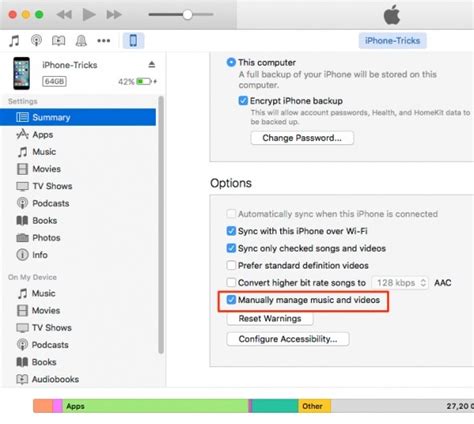The image size is (474, 424).
Task: Click the sidebar vertical scrollbar
Action: 161,225
